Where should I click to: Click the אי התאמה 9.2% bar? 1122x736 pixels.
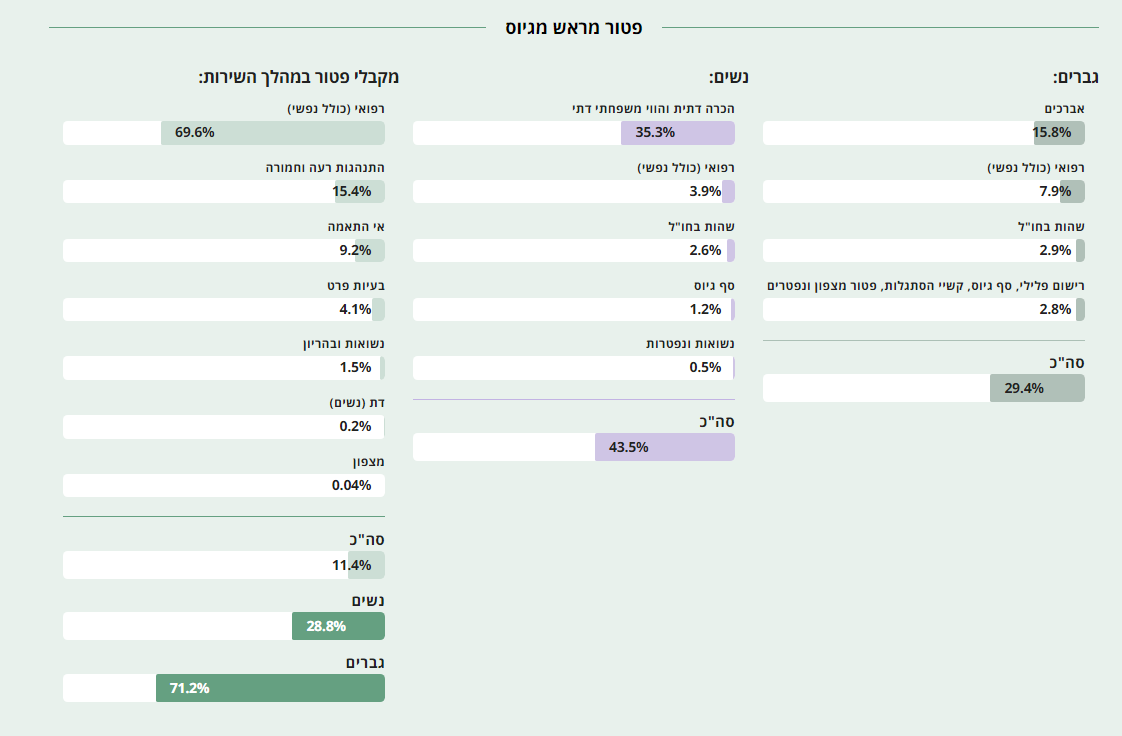[223, 251]
